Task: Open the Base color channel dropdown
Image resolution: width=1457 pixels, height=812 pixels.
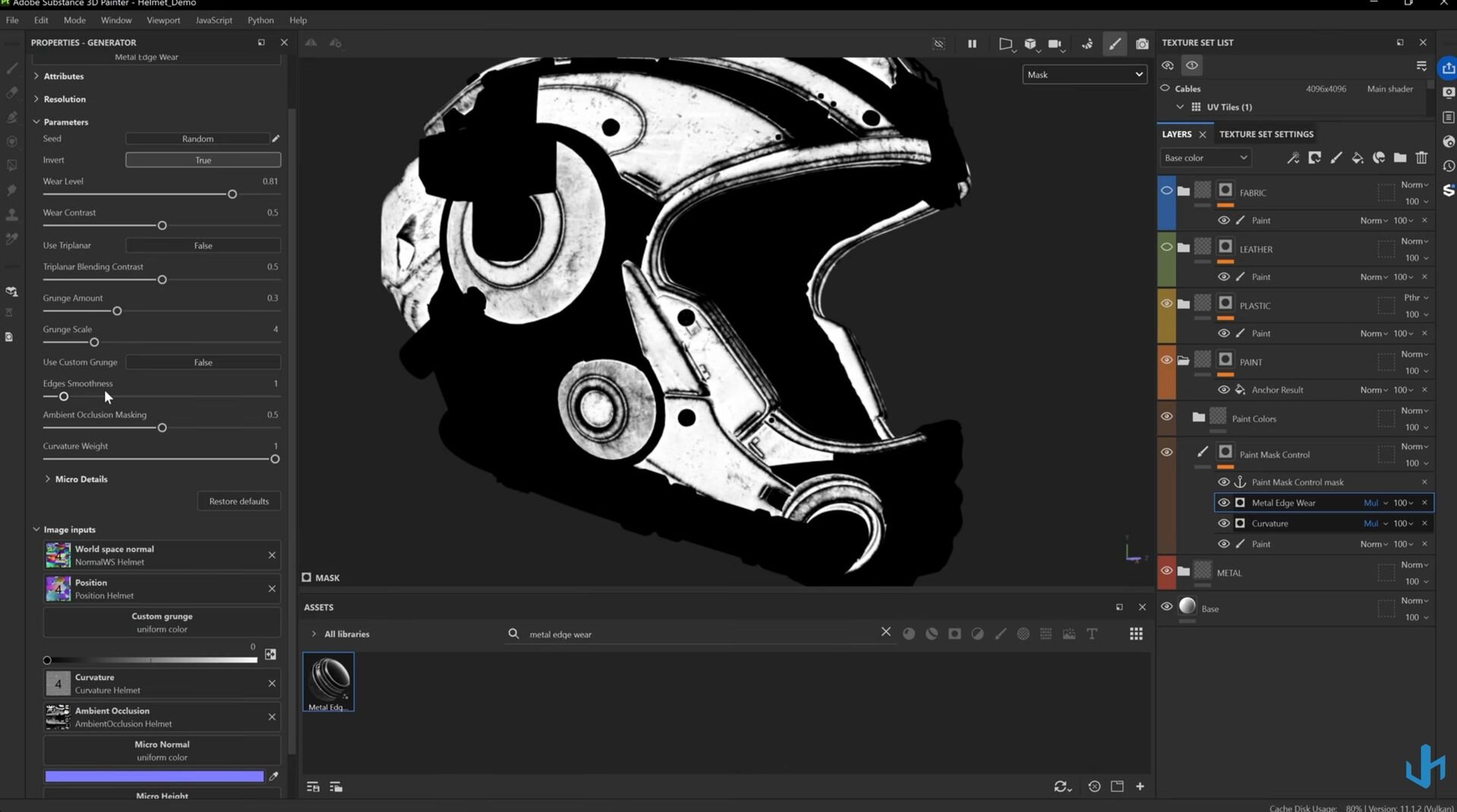Action: (1205, 158)
